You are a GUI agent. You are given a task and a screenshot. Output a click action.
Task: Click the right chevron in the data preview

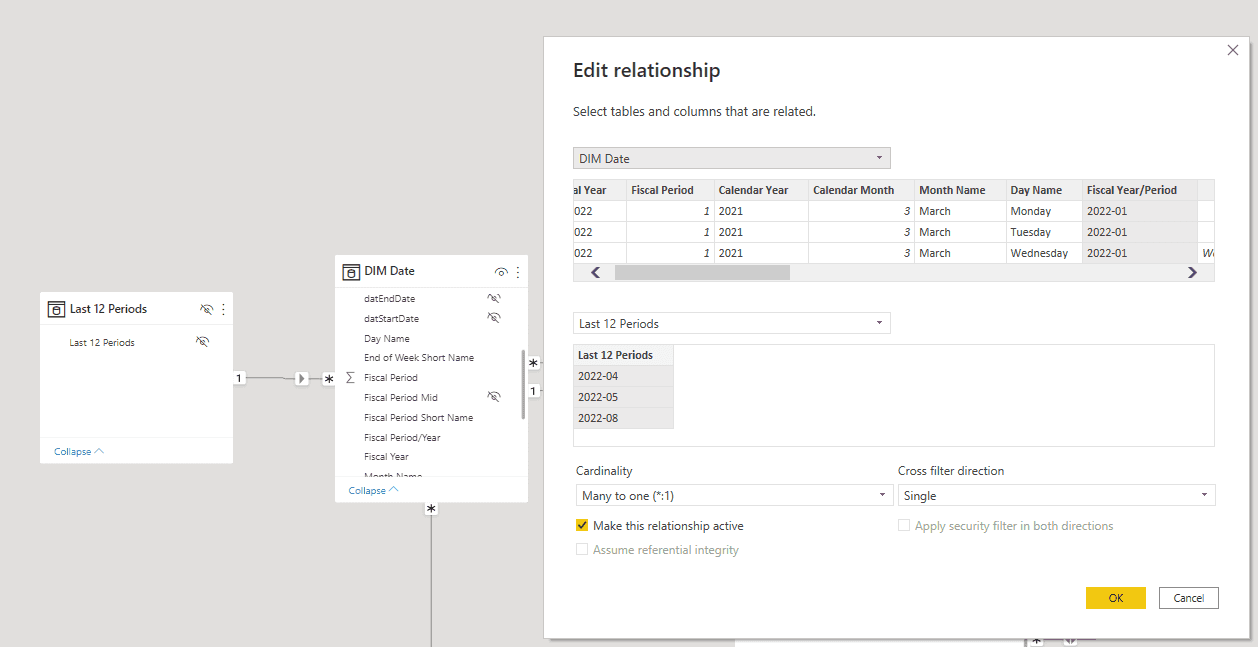pyautogui.click(x=1192, y=271)
